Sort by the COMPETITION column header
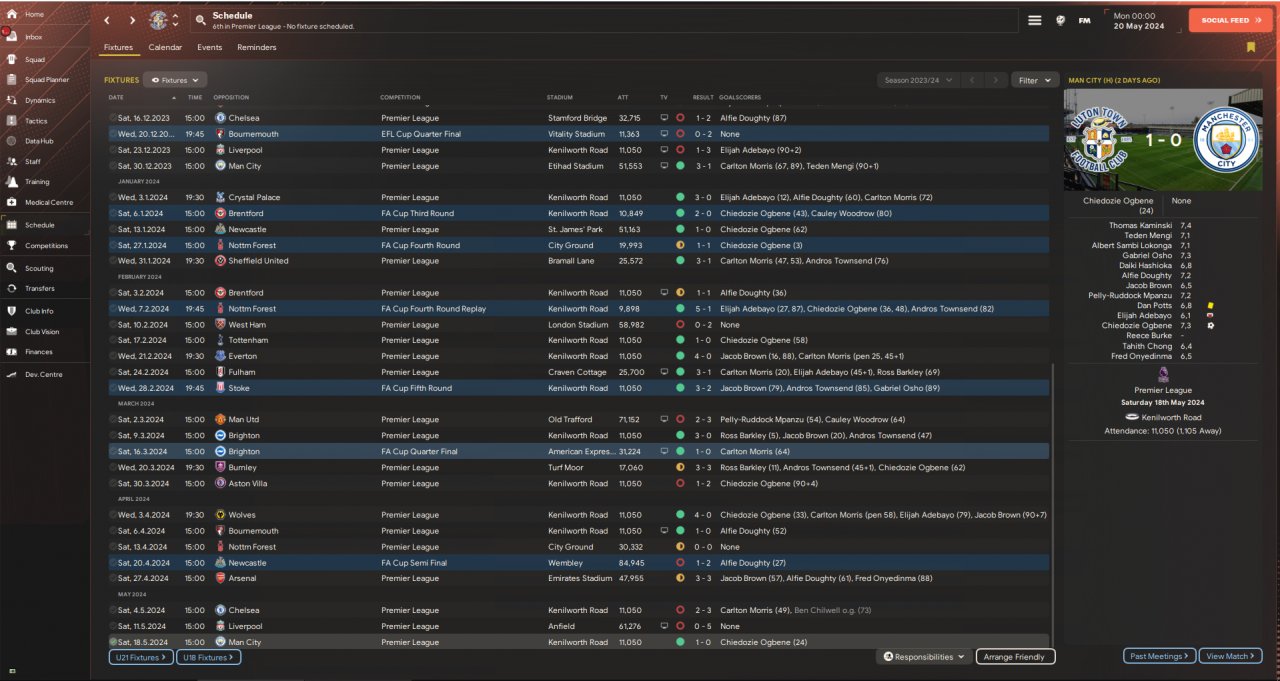The width and height of the screenshot is (1280, 681). pos(400,98)
